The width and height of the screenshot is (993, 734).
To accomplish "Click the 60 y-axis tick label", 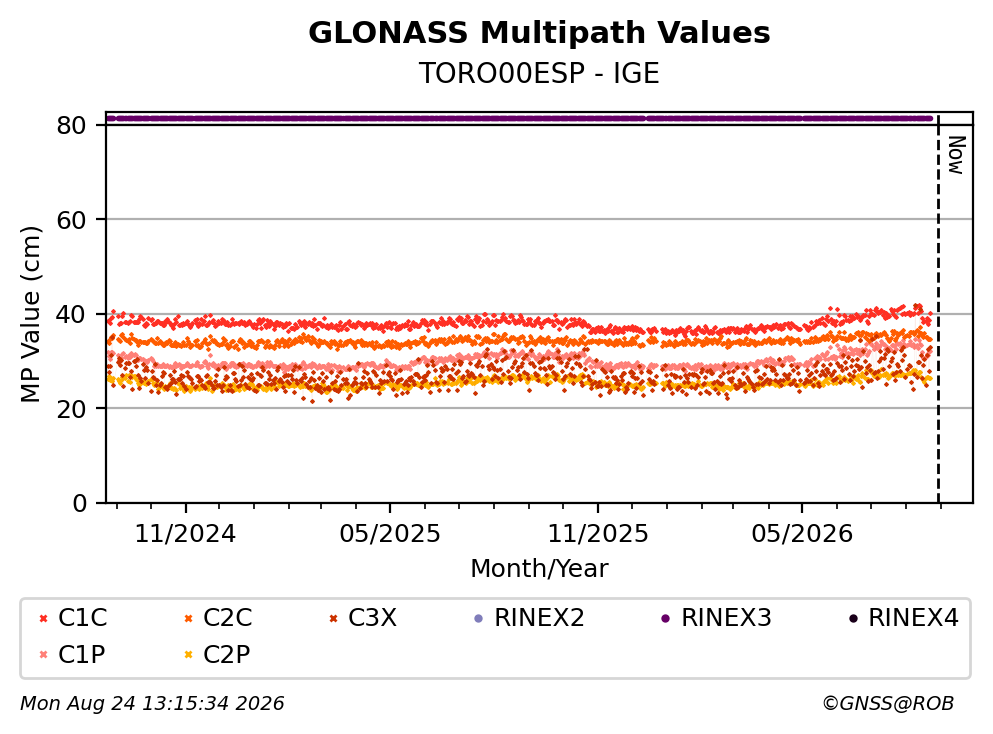I will [71, 220].
